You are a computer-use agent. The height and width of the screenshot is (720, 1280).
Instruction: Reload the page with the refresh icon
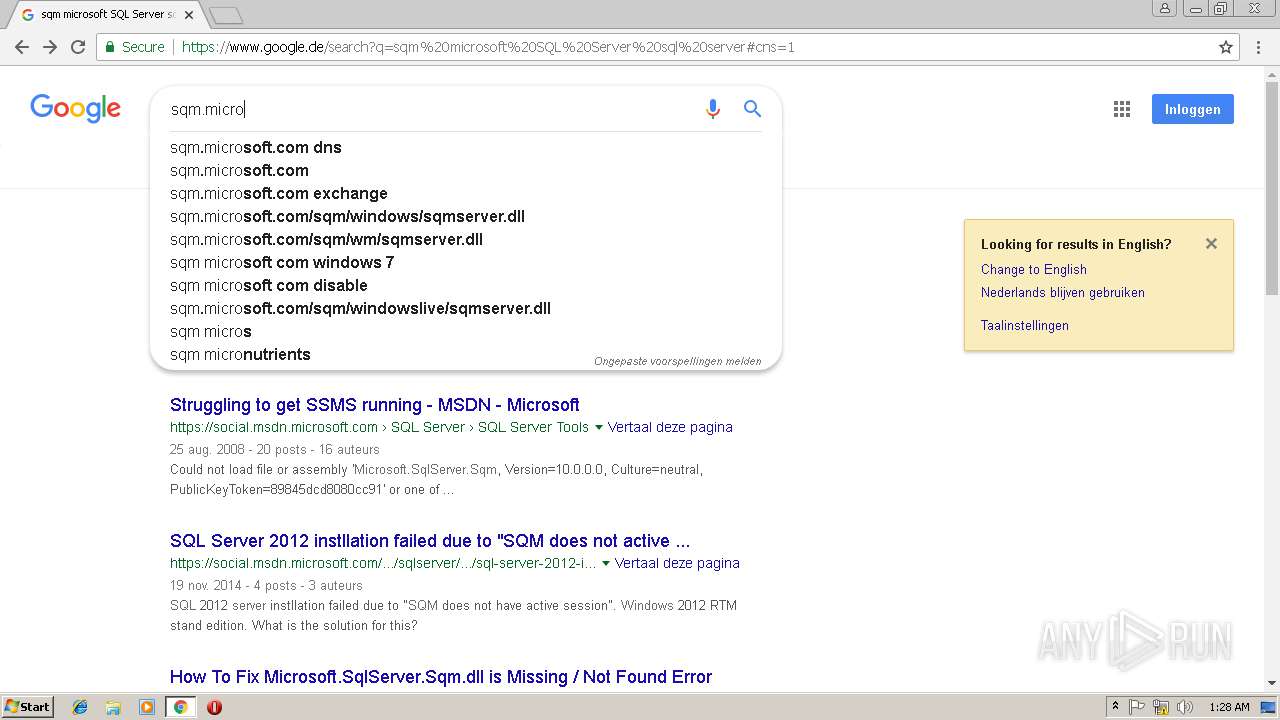pos(78,47)
